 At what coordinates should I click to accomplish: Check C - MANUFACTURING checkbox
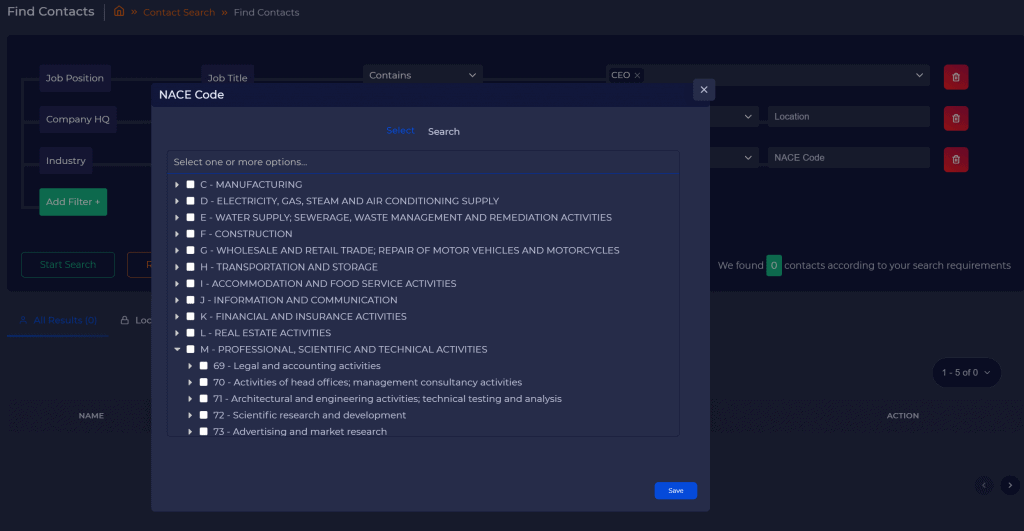click(190, 185)
